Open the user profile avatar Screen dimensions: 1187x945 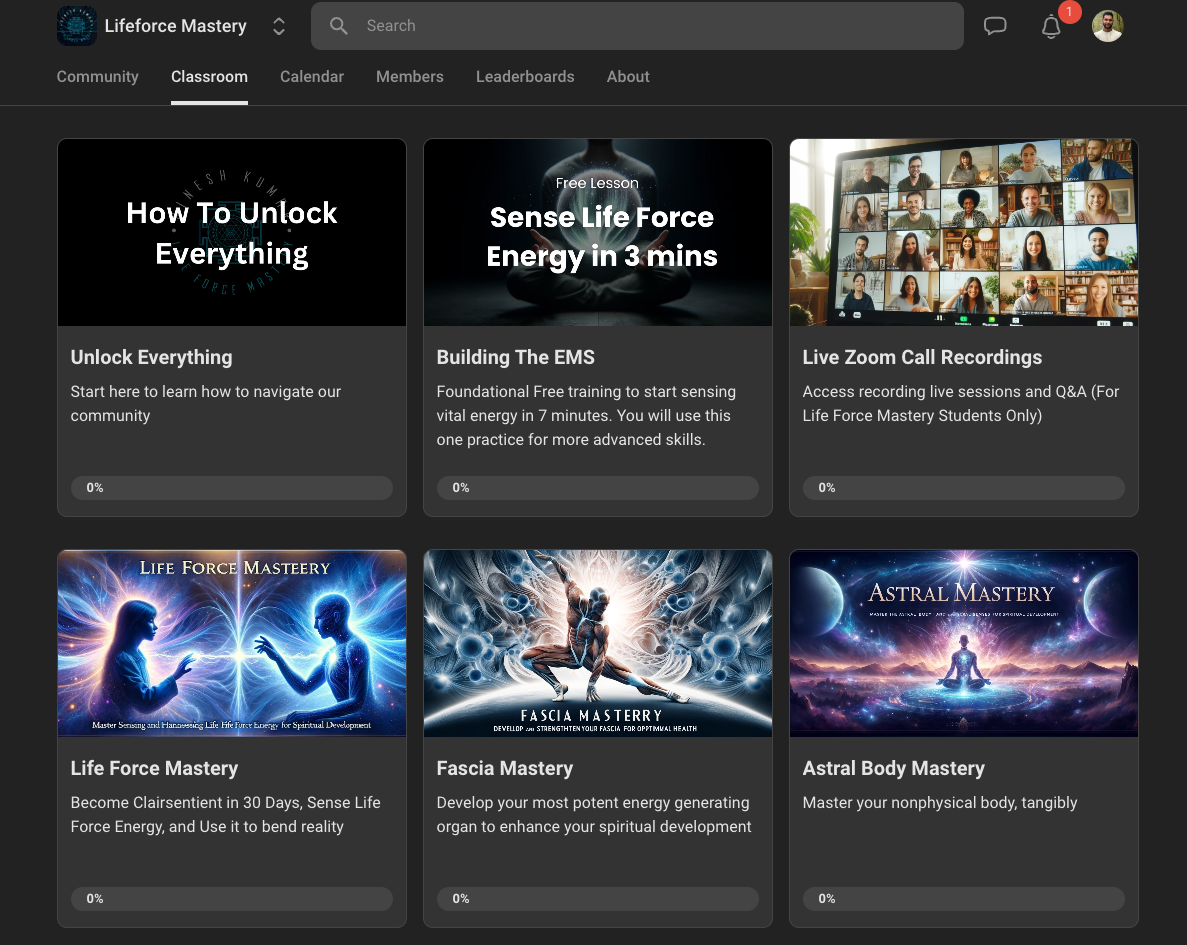tap(1107, 26)
